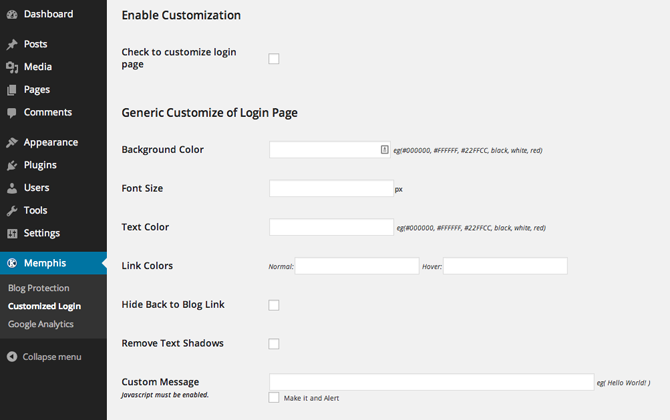This screenshot has height=420, width=670.
Task: Click the Media library icon
Action: pyautogui.click(x=11, y=67)
